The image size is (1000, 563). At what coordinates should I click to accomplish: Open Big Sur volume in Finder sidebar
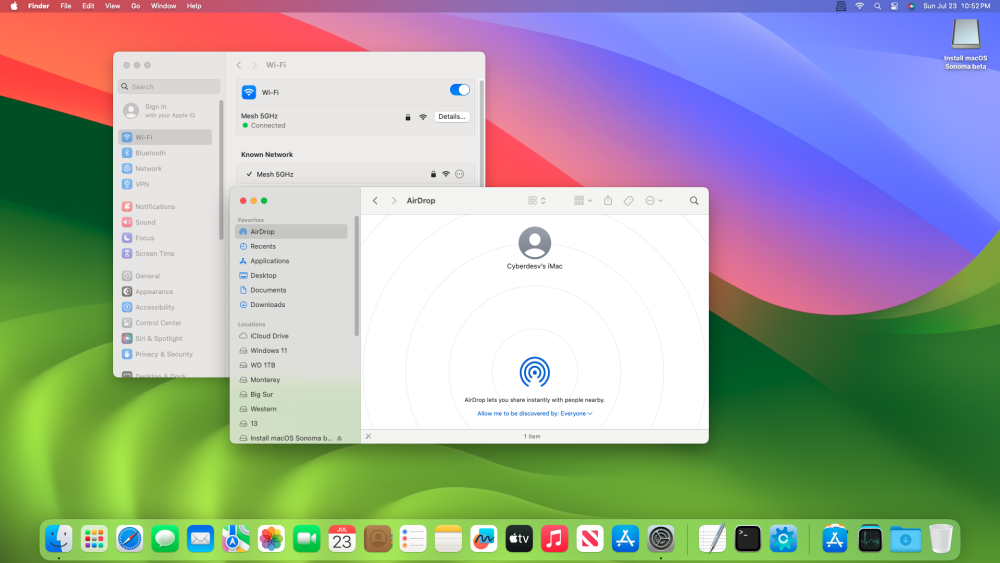[291, 395]
